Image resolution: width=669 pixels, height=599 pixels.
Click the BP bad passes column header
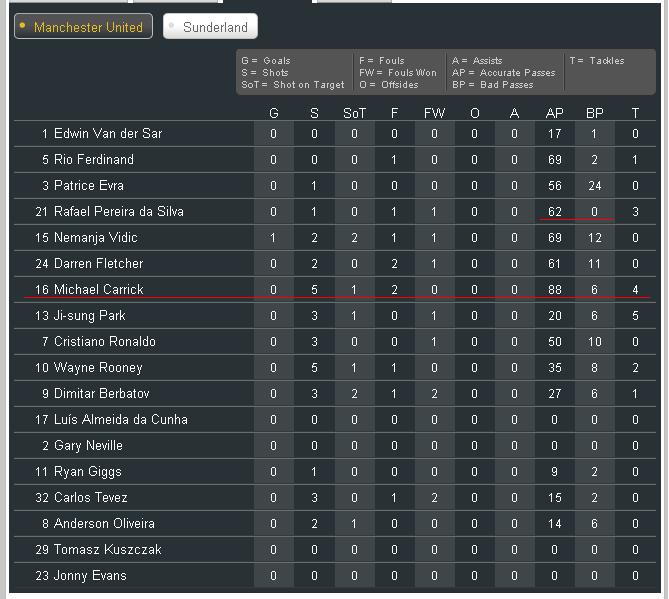coord(595,113)
